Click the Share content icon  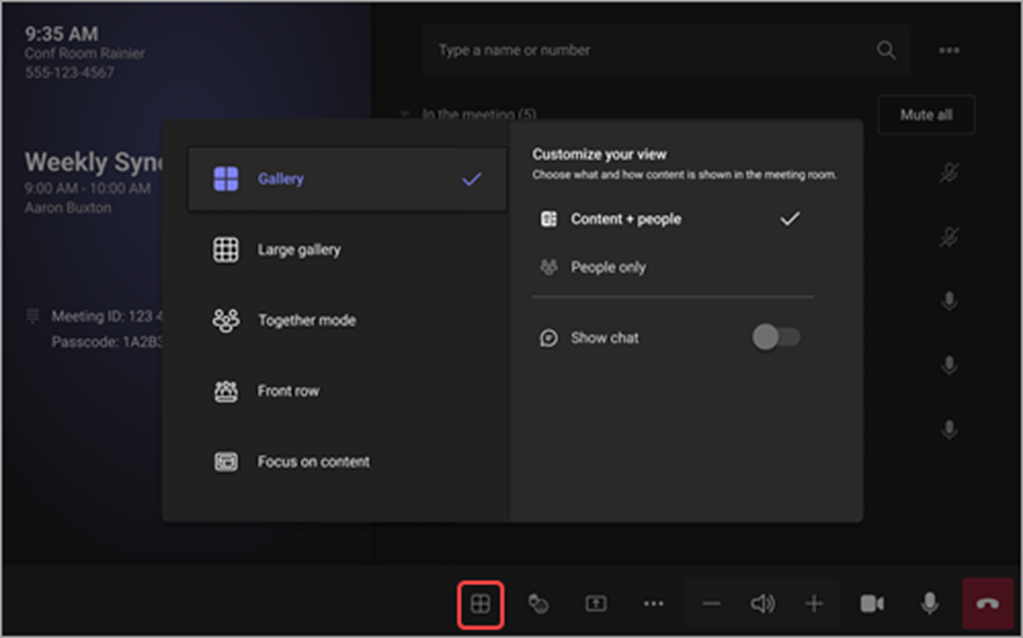click(x=595, y=603)
